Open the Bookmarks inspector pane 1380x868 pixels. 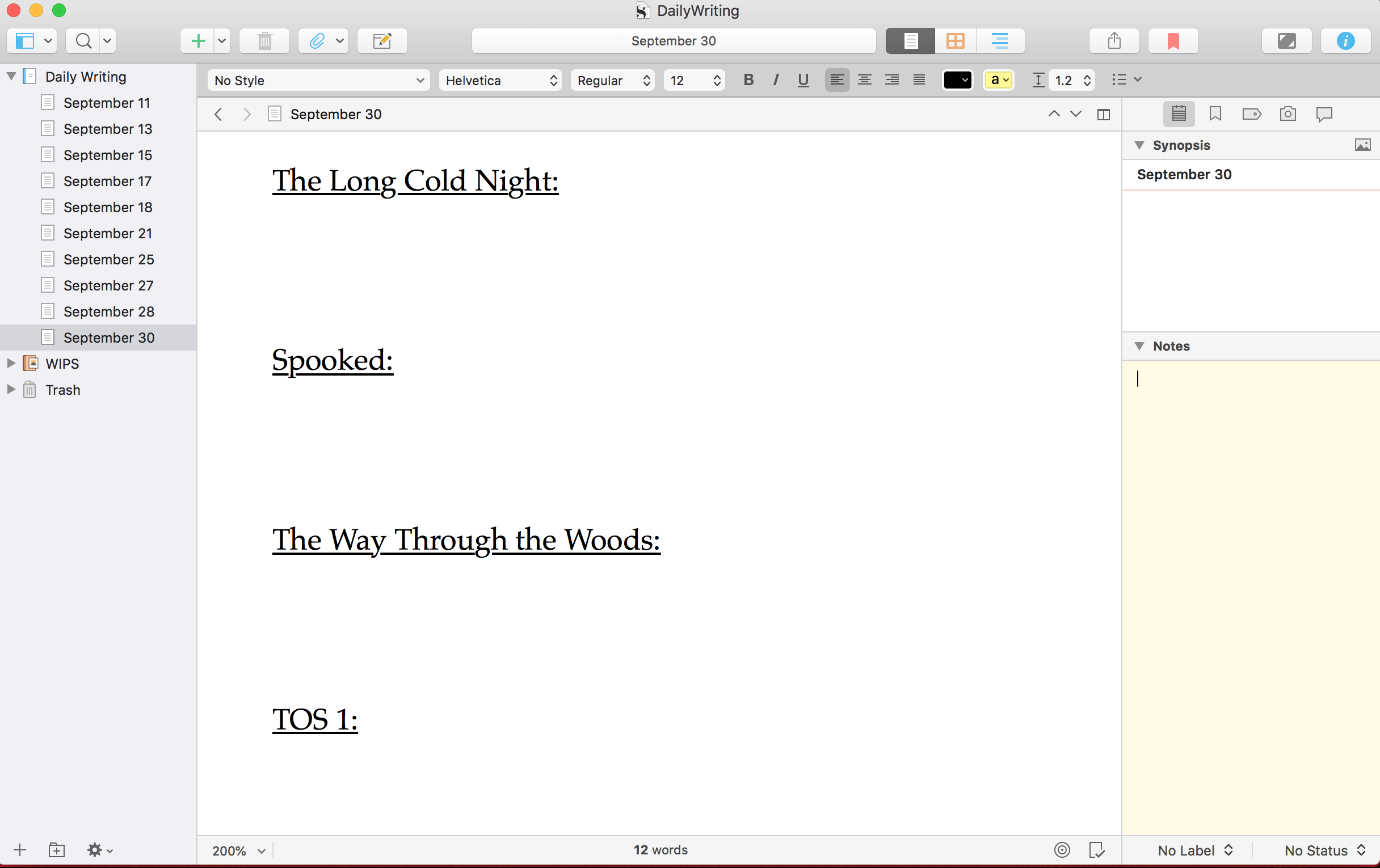pos(1215,113)
